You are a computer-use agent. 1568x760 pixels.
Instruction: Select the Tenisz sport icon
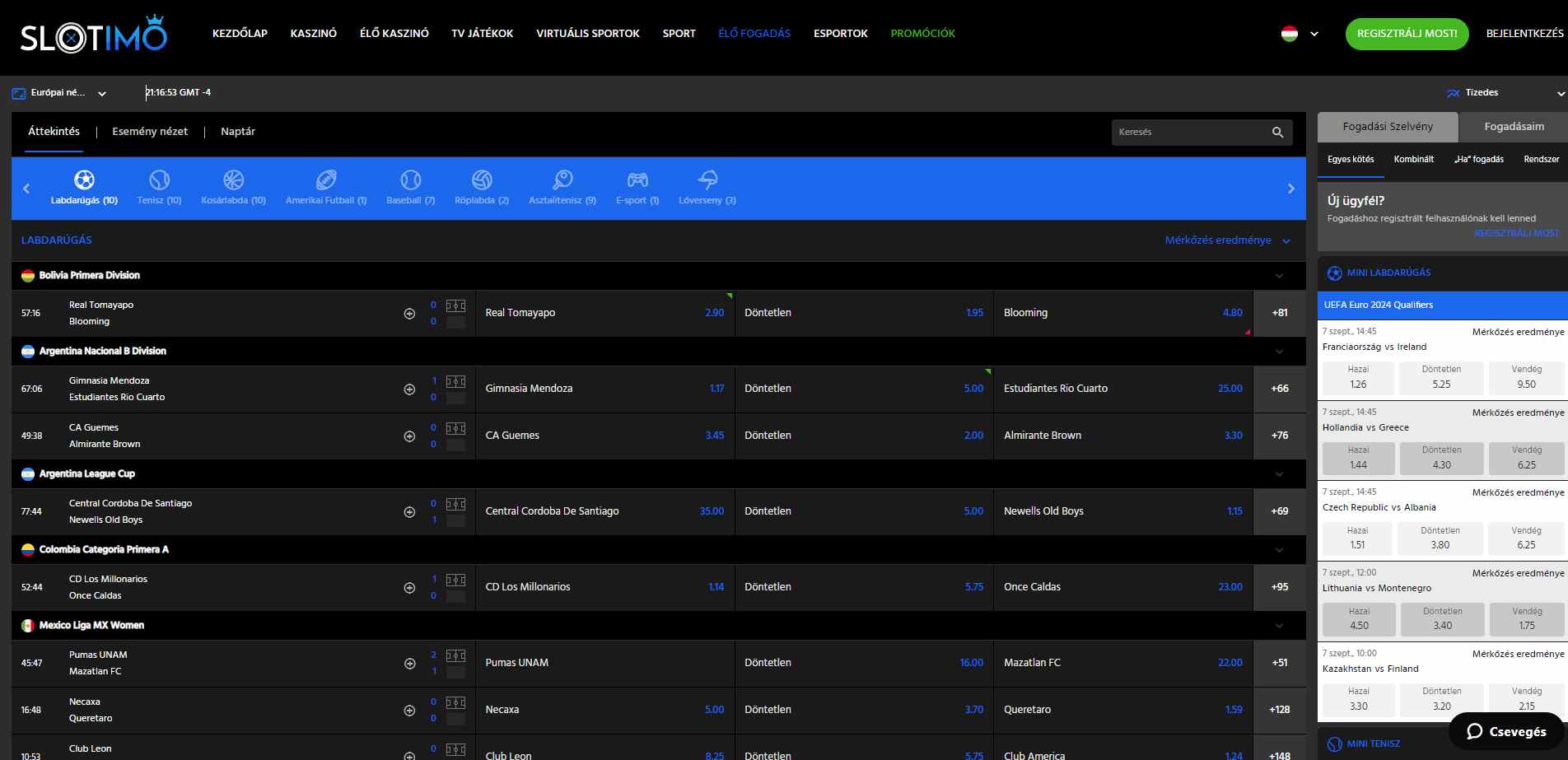pyautogui.click(x=159, y=180)
